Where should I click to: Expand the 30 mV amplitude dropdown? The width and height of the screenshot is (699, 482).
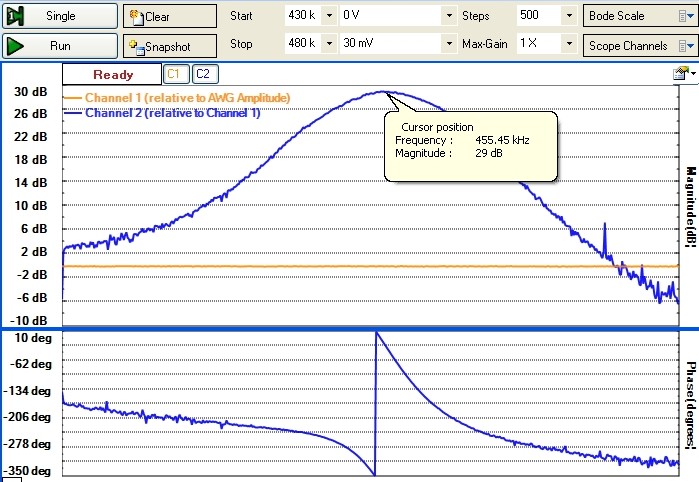pos(449,44)
